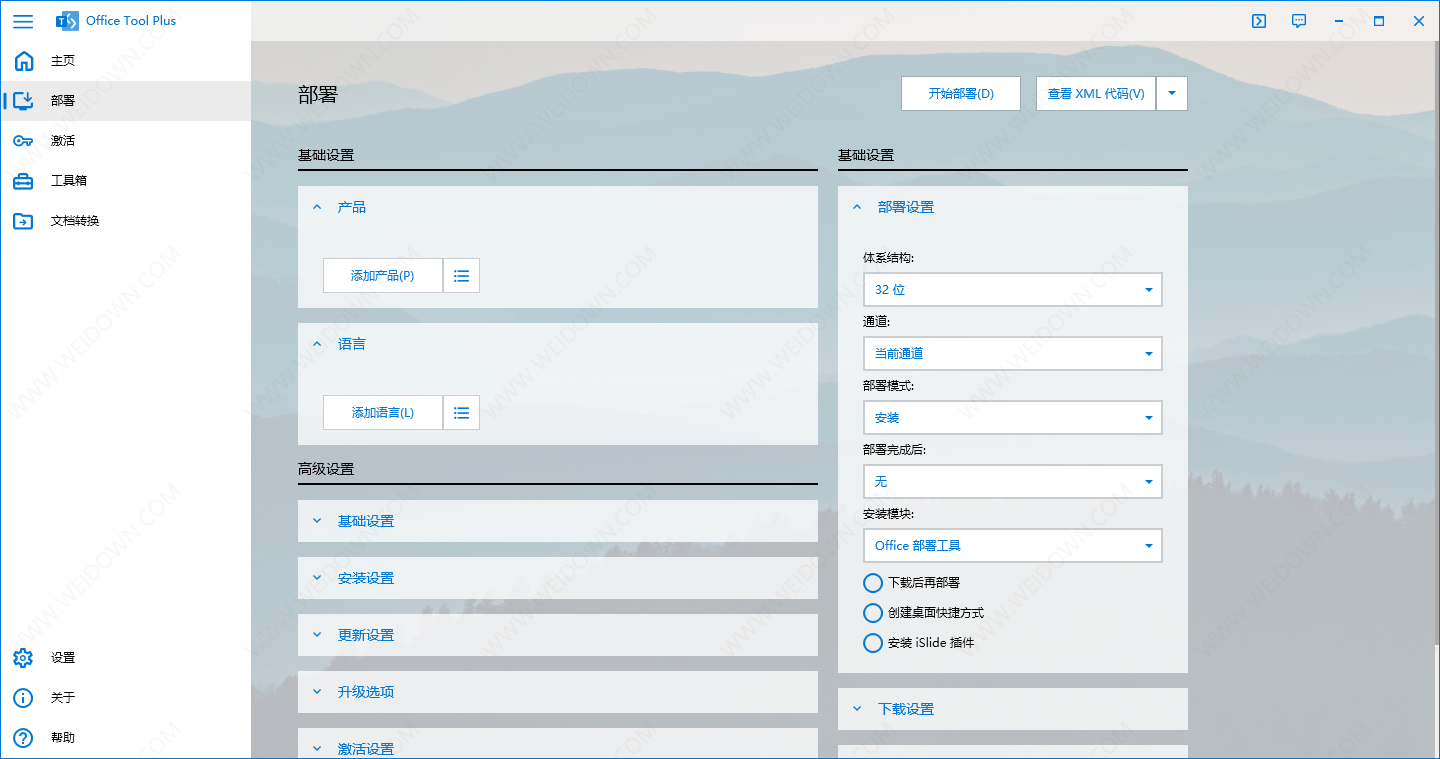Enable the 创建桌面快捷方式 option

coord(873,613)
